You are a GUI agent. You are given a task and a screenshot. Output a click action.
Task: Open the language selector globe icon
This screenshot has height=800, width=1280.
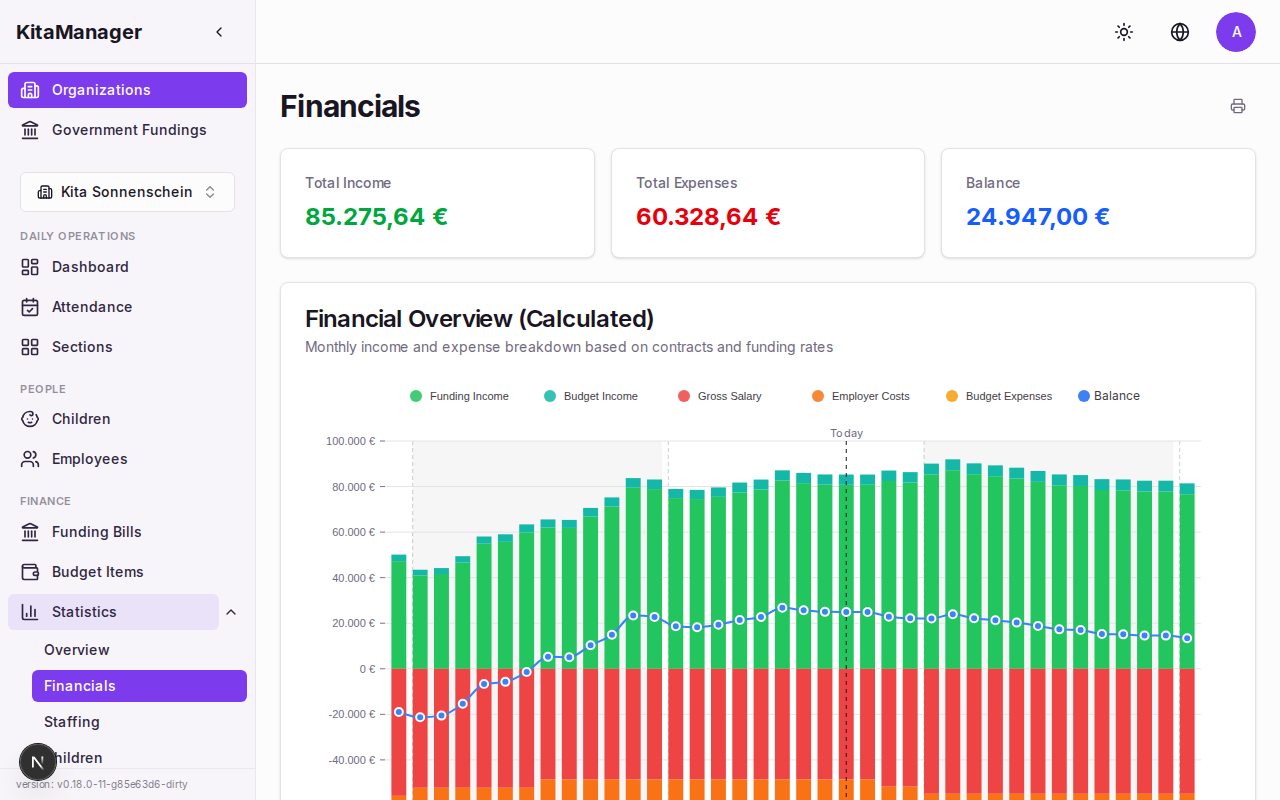click(1180, 32)
